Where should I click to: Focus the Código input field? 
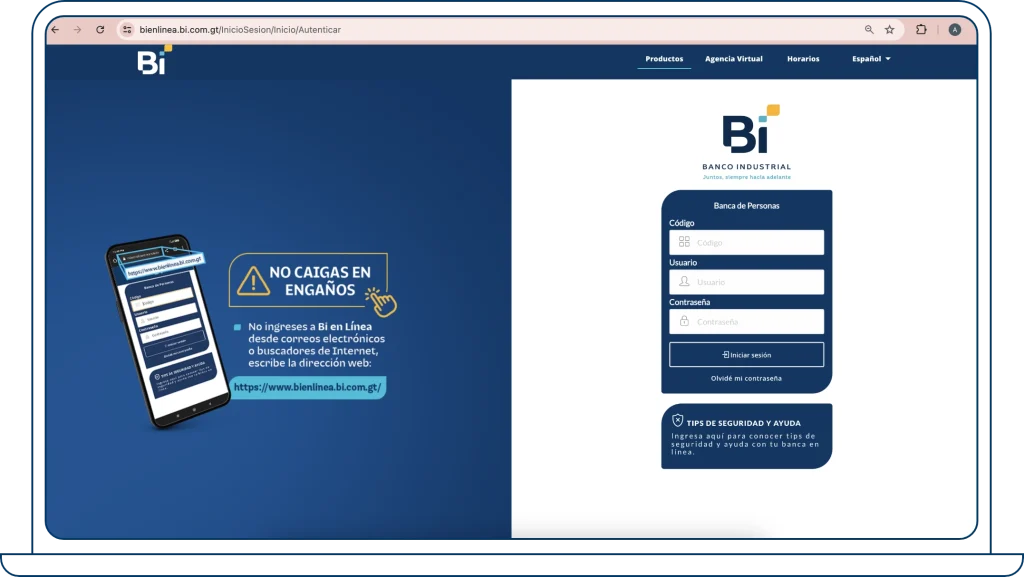point(756,242)
